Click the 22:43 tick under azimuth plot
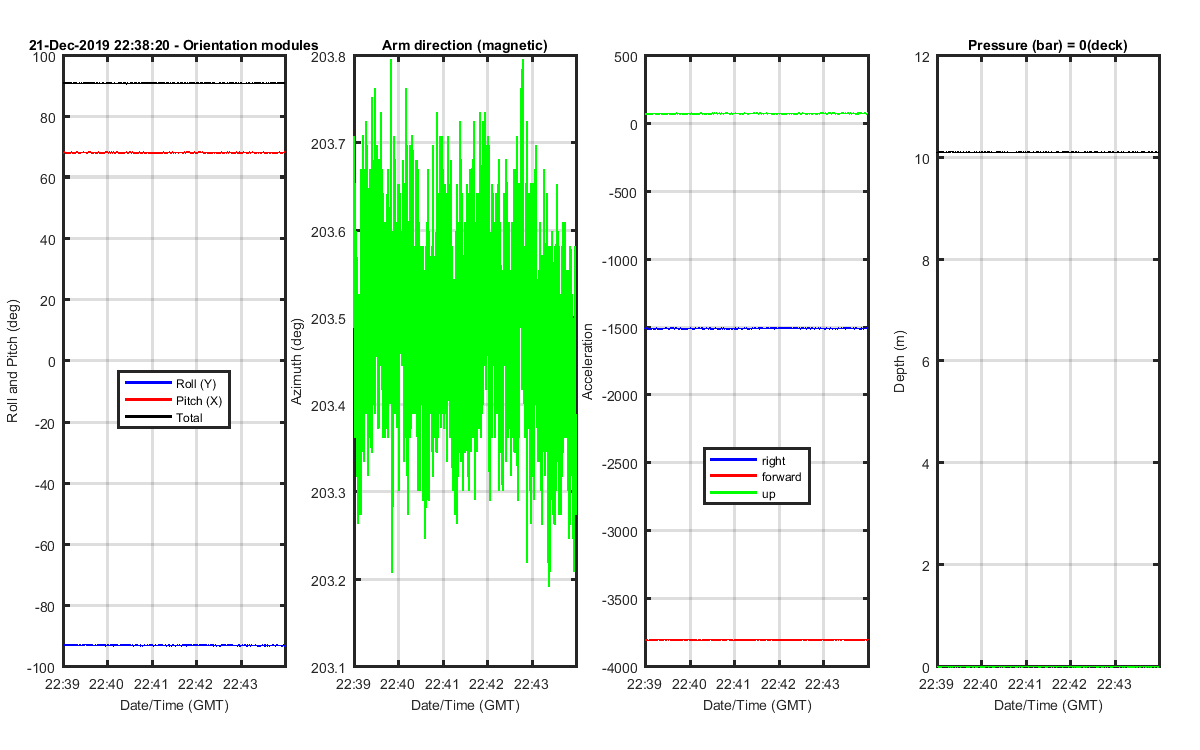Screen dimensions: 1200x750 pos(531,684)
